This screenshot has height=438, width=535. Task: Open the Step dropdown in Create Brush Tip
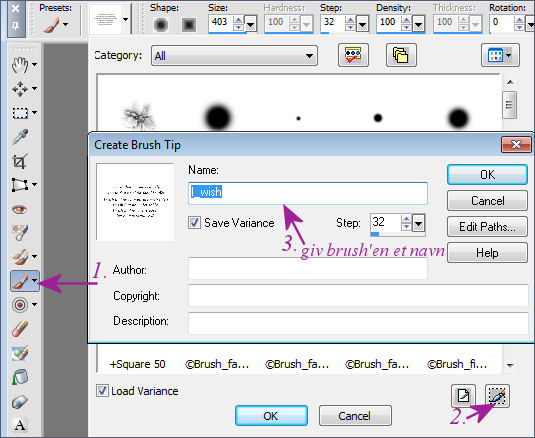click(419, 224)
